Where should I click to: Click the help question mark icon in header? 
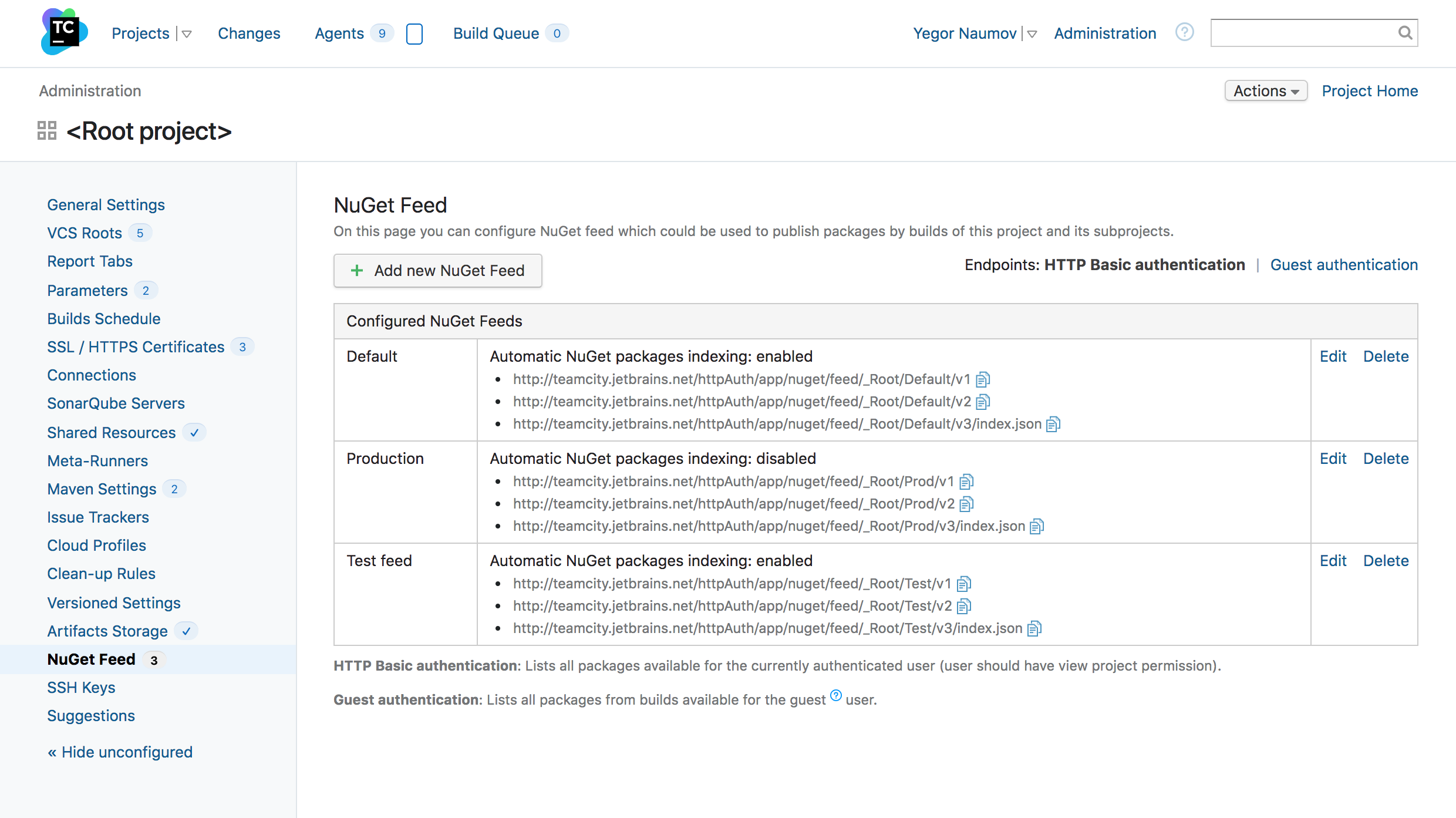click(x=1184, y=32)
